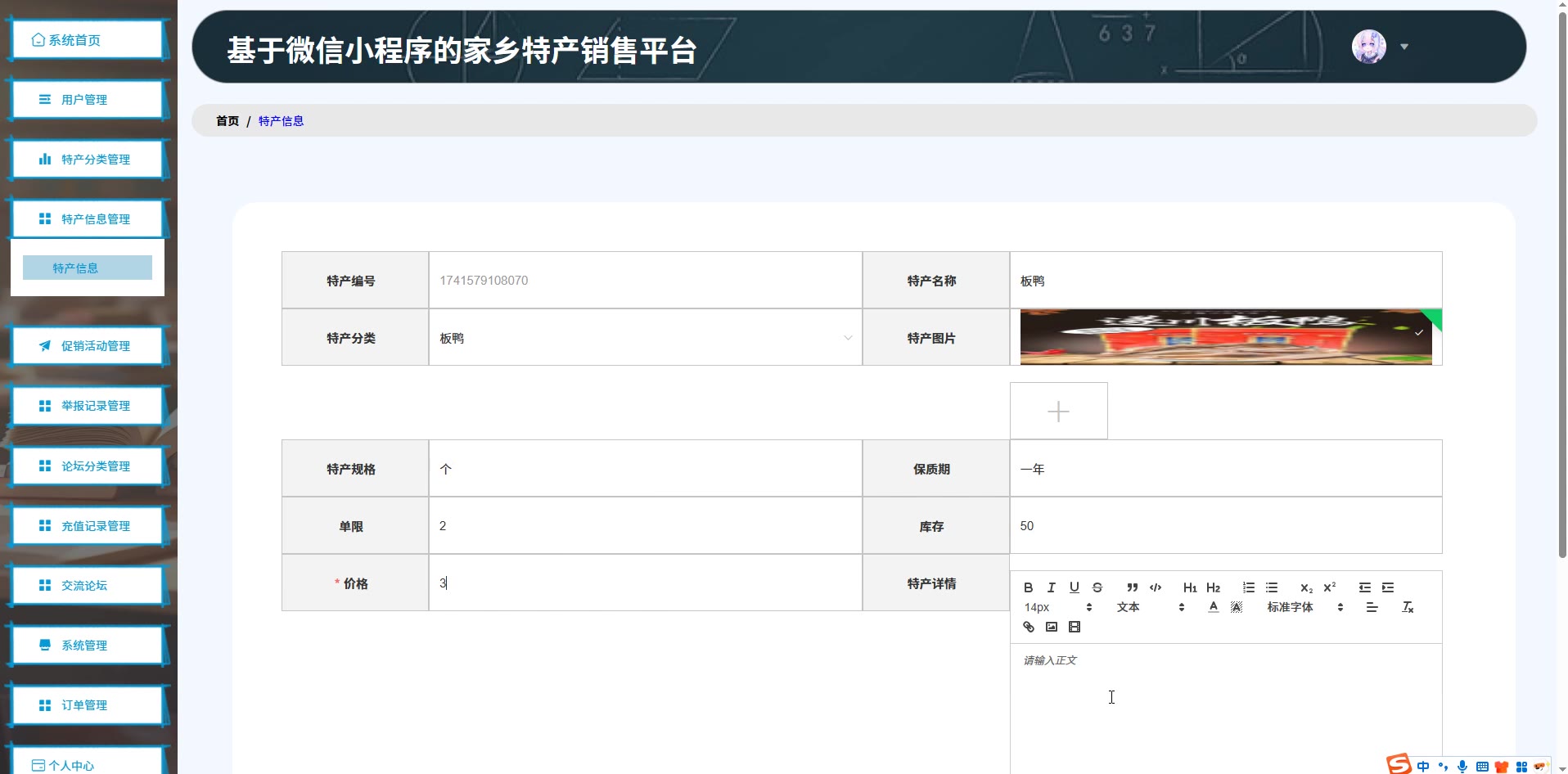Select the 特产信息 submenu item
Image resolution: width=1568 pixels, height=774 pixels.
point(88,268)
